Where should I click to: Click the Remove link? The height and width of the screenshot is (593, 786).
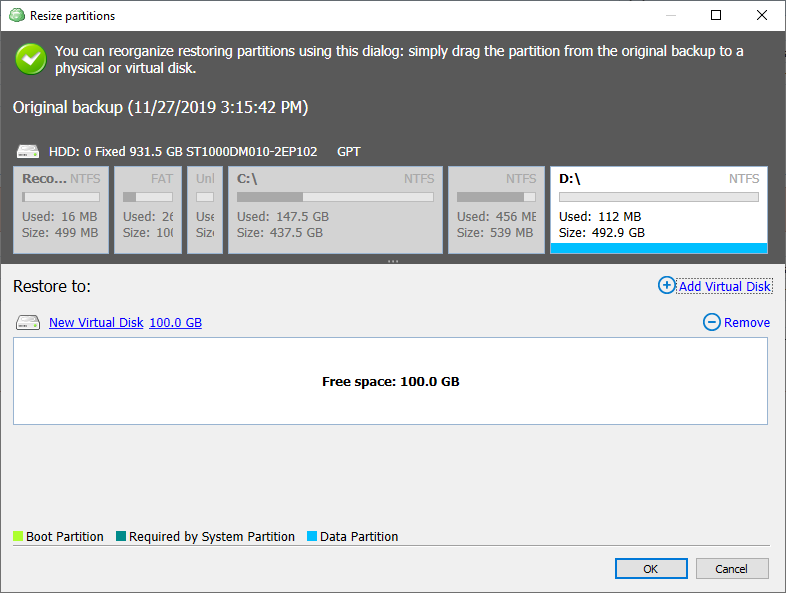coord(747,323)
